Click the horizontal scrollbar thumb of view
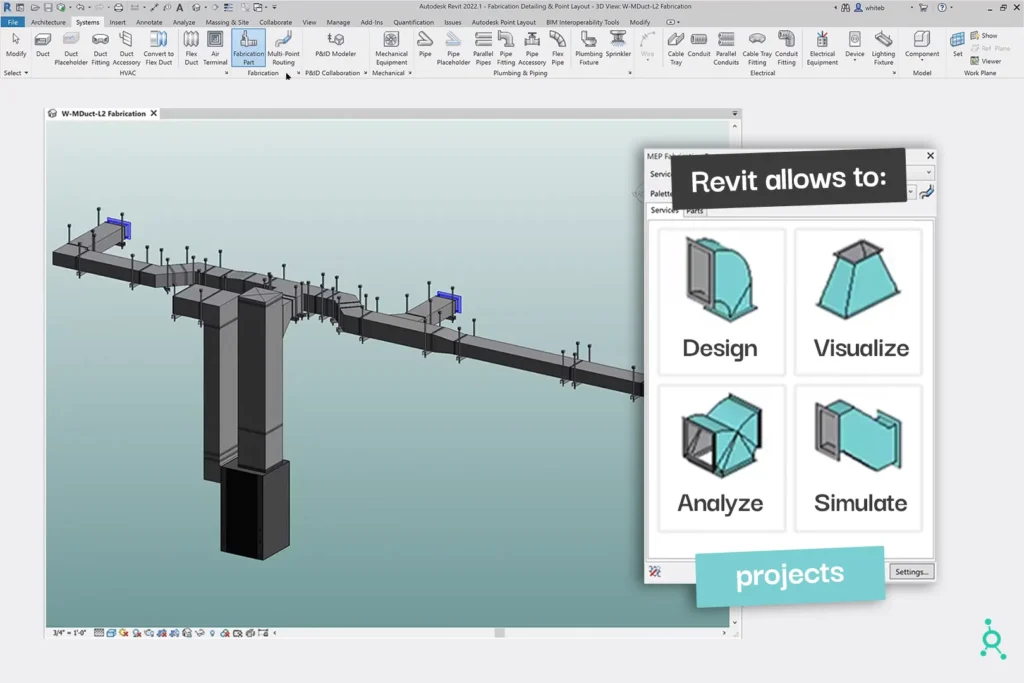 (x=500, y=633)
